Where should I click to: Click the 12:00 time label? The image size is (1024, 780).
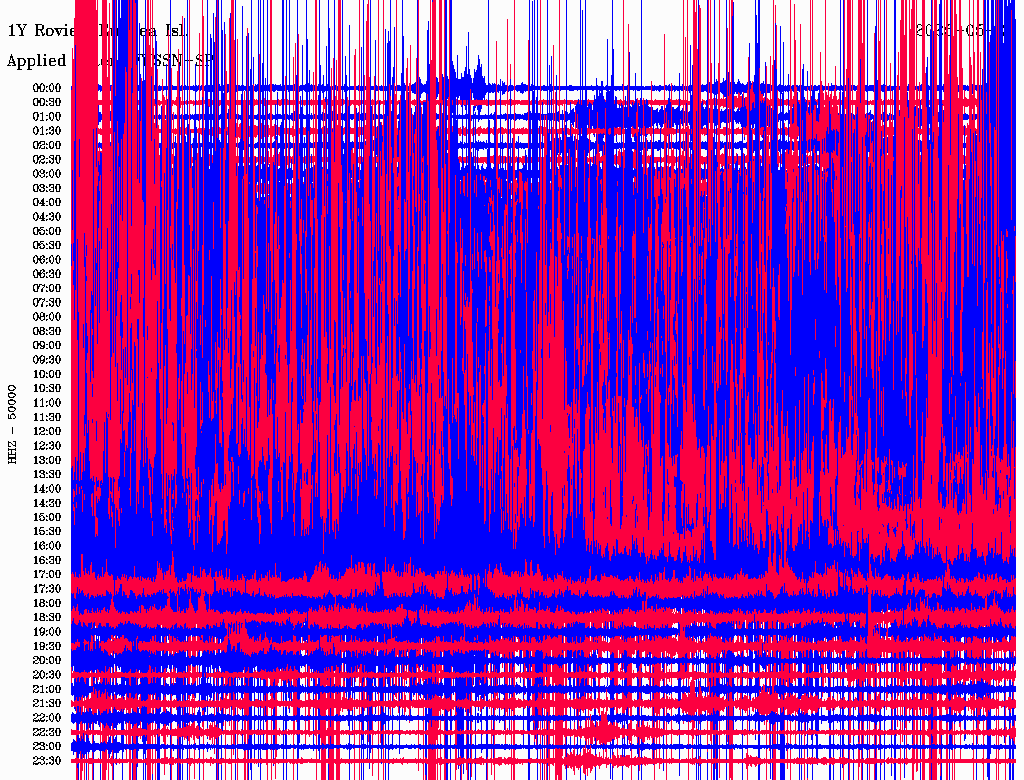click(47, 432)
